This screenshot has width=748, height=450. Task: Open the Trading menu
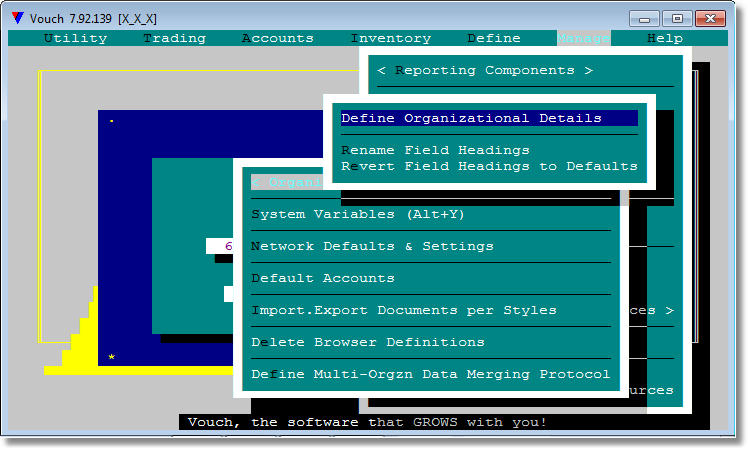175,38
